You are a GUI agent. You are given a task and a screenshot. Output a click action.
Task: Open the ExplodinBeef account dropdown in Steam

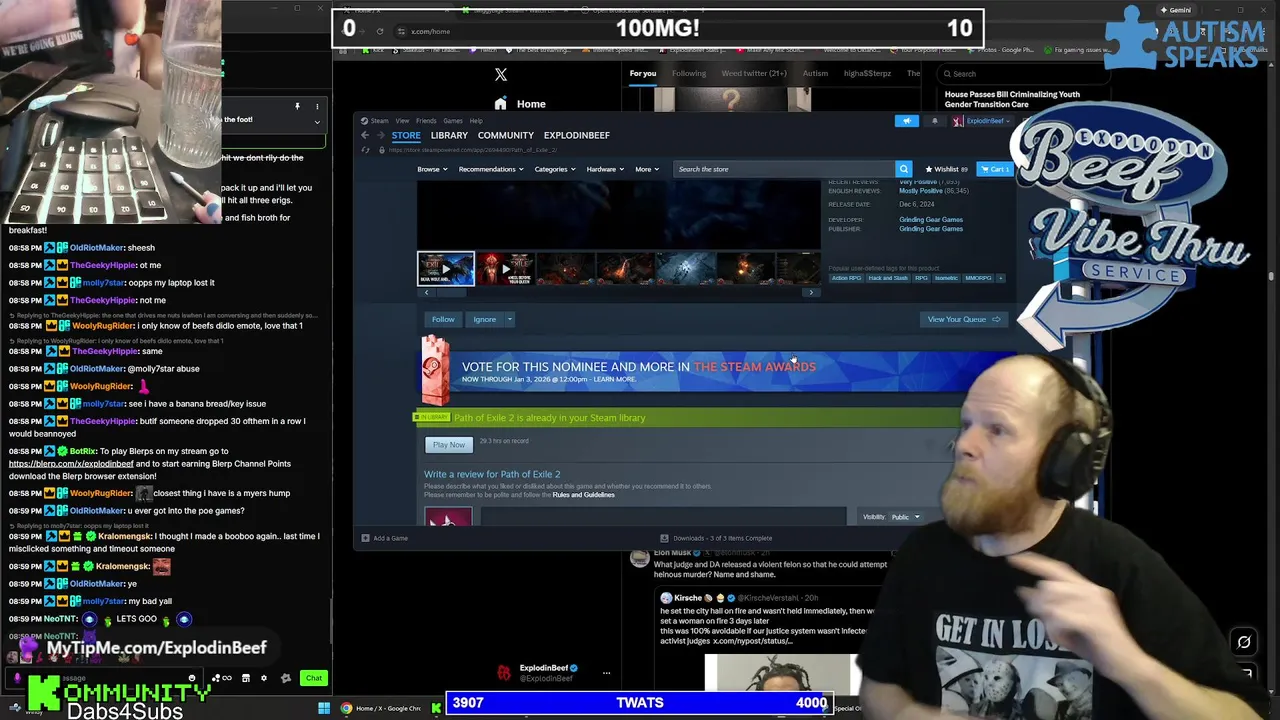pos(982,121)
